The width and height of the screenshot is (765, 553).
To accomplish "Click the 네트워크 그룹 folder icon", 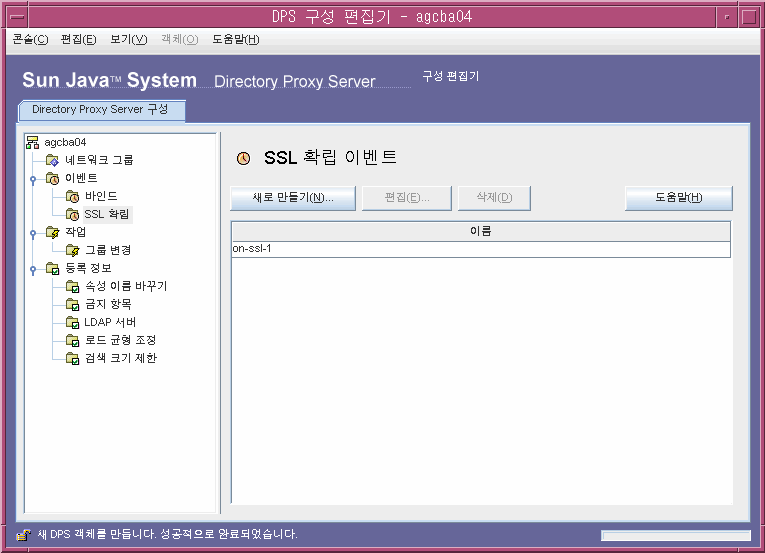I will pyautogui.click(x=52, y=160).
